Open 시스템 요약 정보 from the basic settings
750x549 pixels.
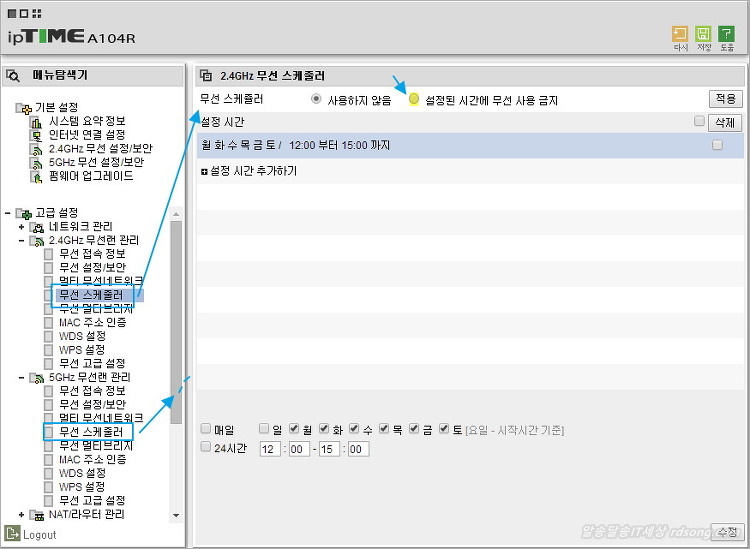pos(86,121)
